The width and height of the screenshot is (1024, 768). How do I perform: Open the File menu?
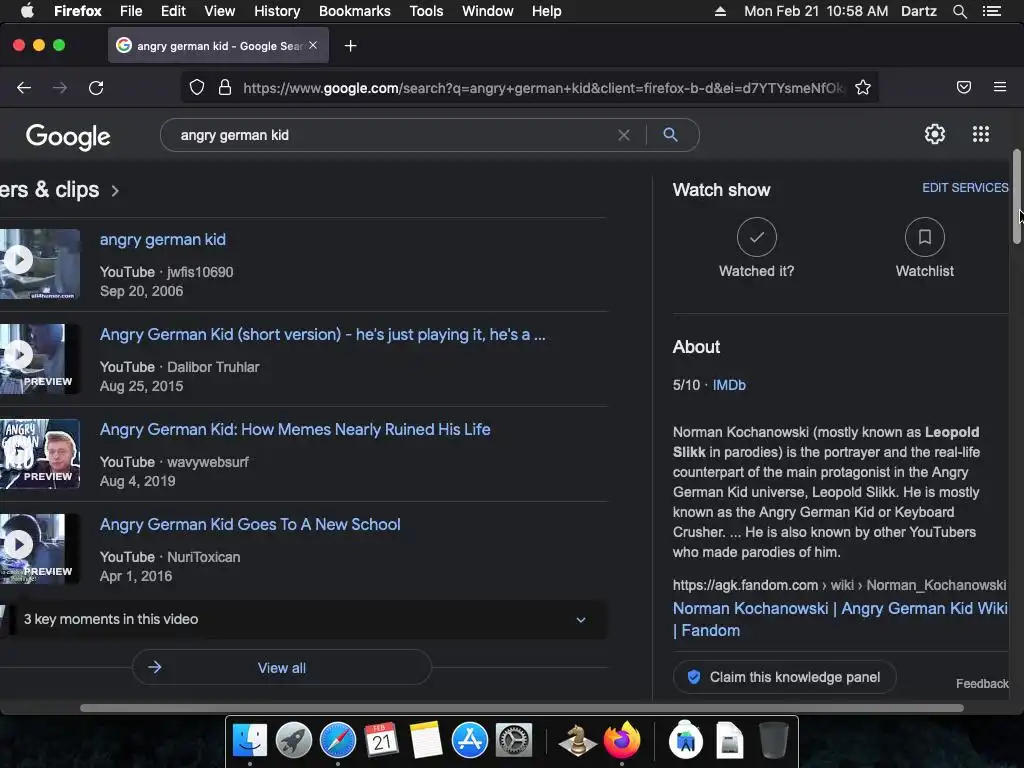(131, 11)
